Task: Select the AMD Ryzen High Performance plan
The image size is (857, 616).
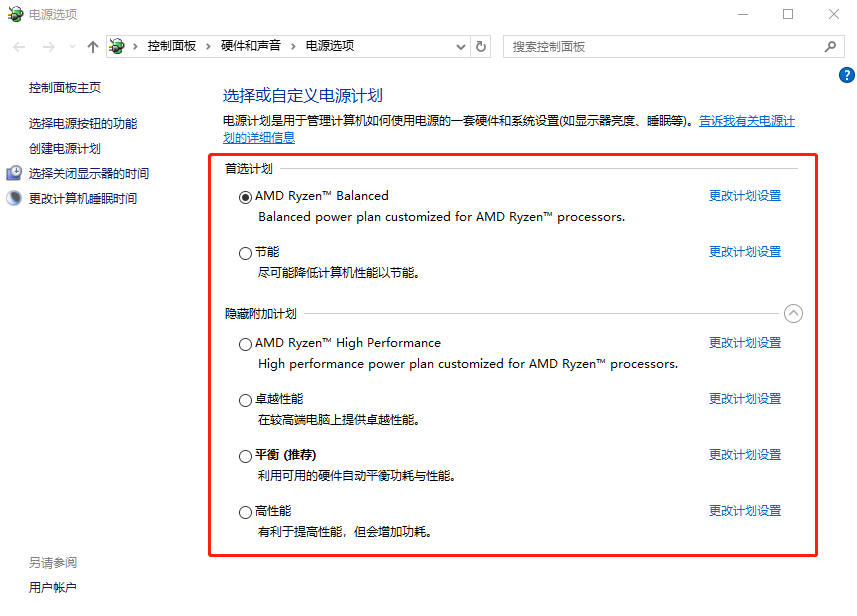Action: [245, 344]
